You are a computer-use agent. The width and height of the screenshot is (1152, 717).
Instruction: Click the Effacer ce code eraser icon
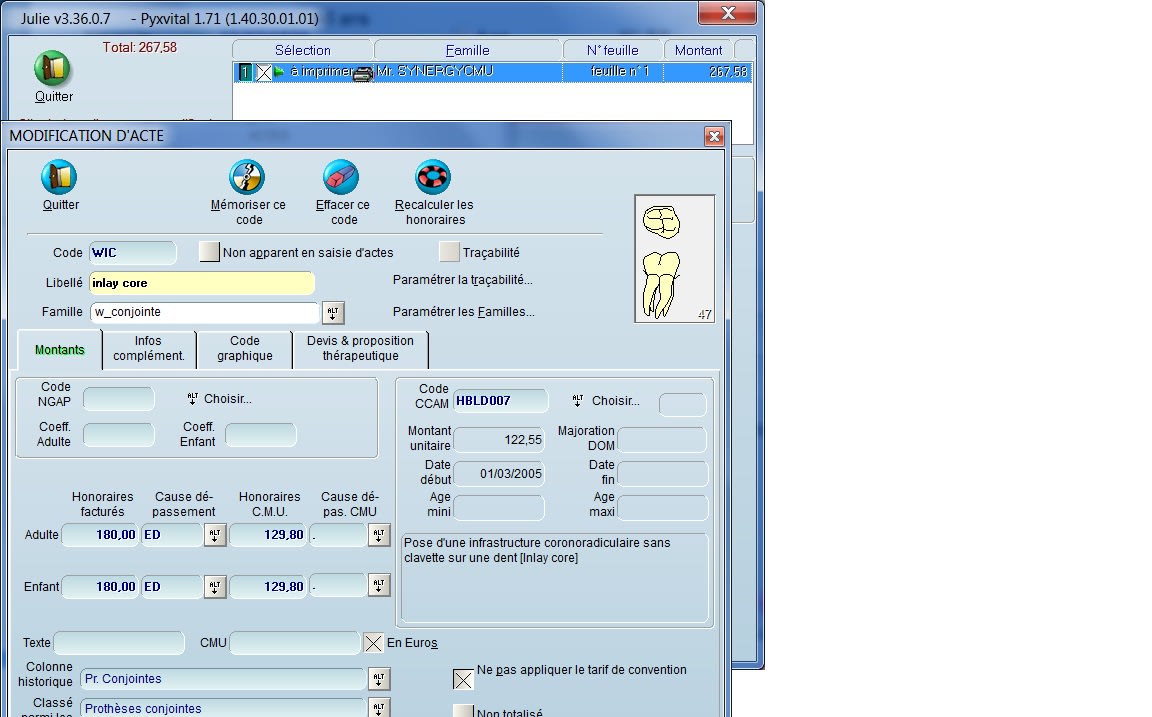click(341, 177)
